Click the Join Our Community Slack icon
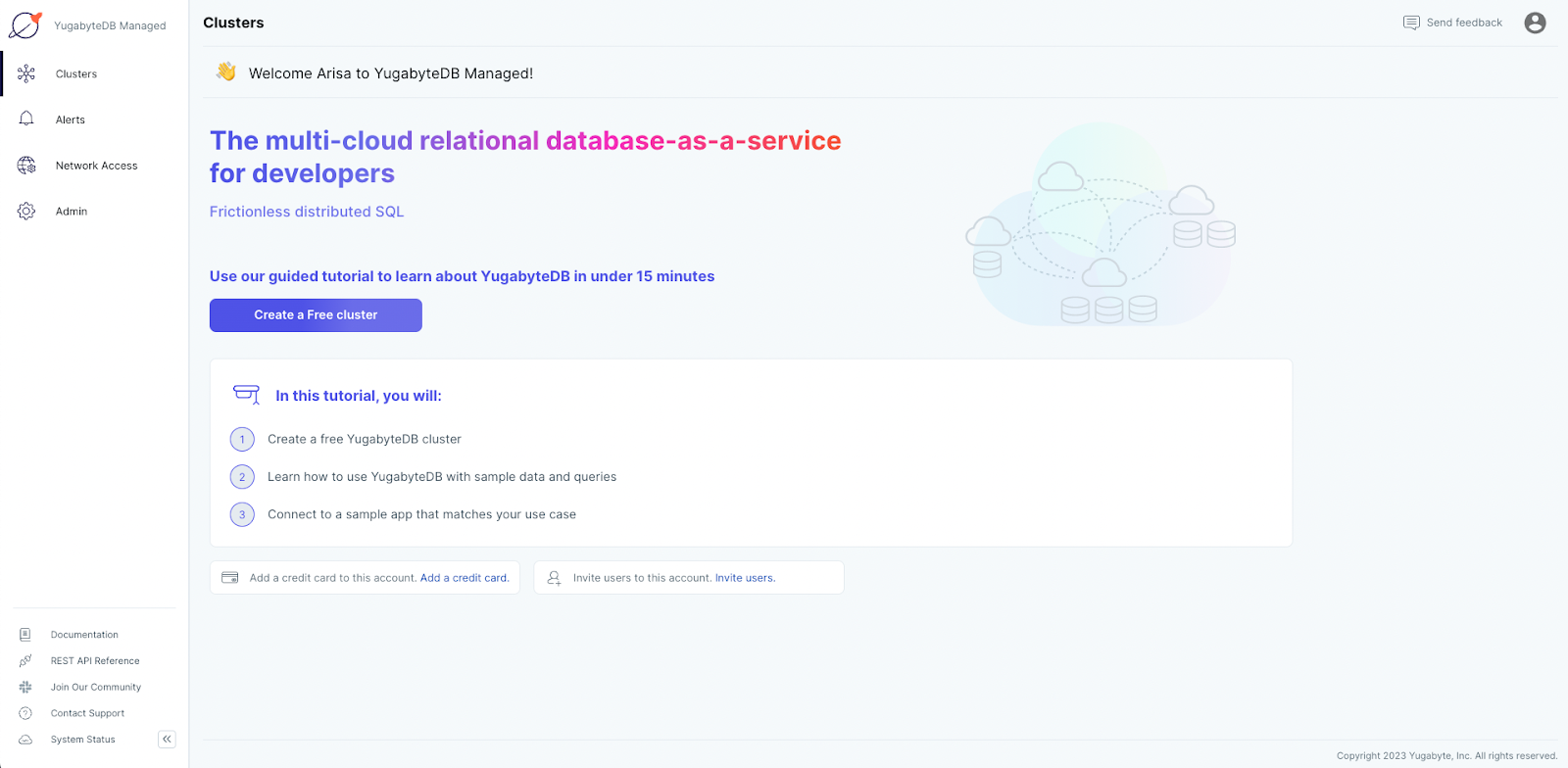The image size is (1568, 768). pos(25,688)
